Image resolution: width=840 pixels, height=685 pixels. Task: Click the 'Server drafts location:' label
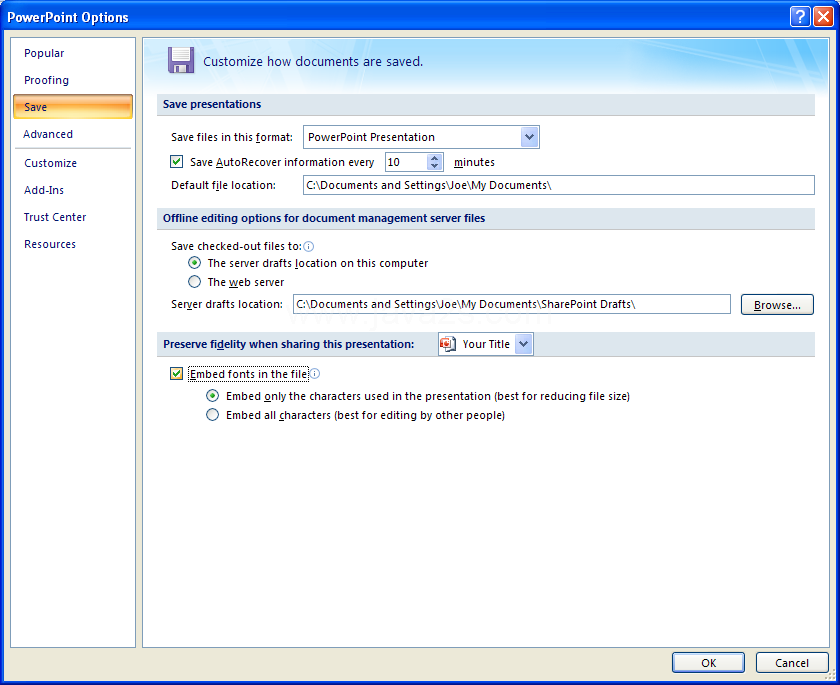pyautogui.click(x=227, y=304)
